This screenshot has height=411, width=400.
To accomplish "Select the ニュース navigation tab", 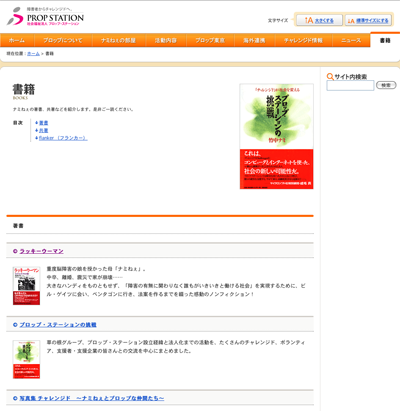I will tap(351, 40).
